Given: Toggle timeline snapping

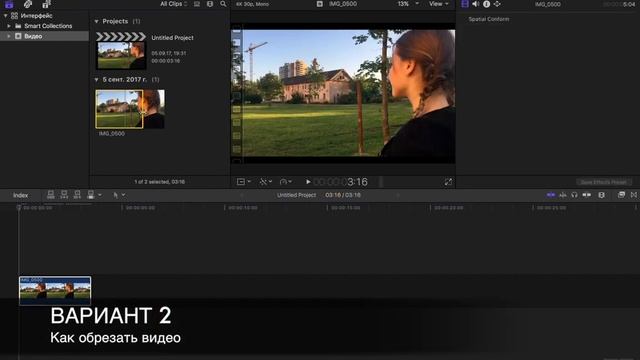Looking at the screenshot, I should pyautogui.click(x=587, y=196).
